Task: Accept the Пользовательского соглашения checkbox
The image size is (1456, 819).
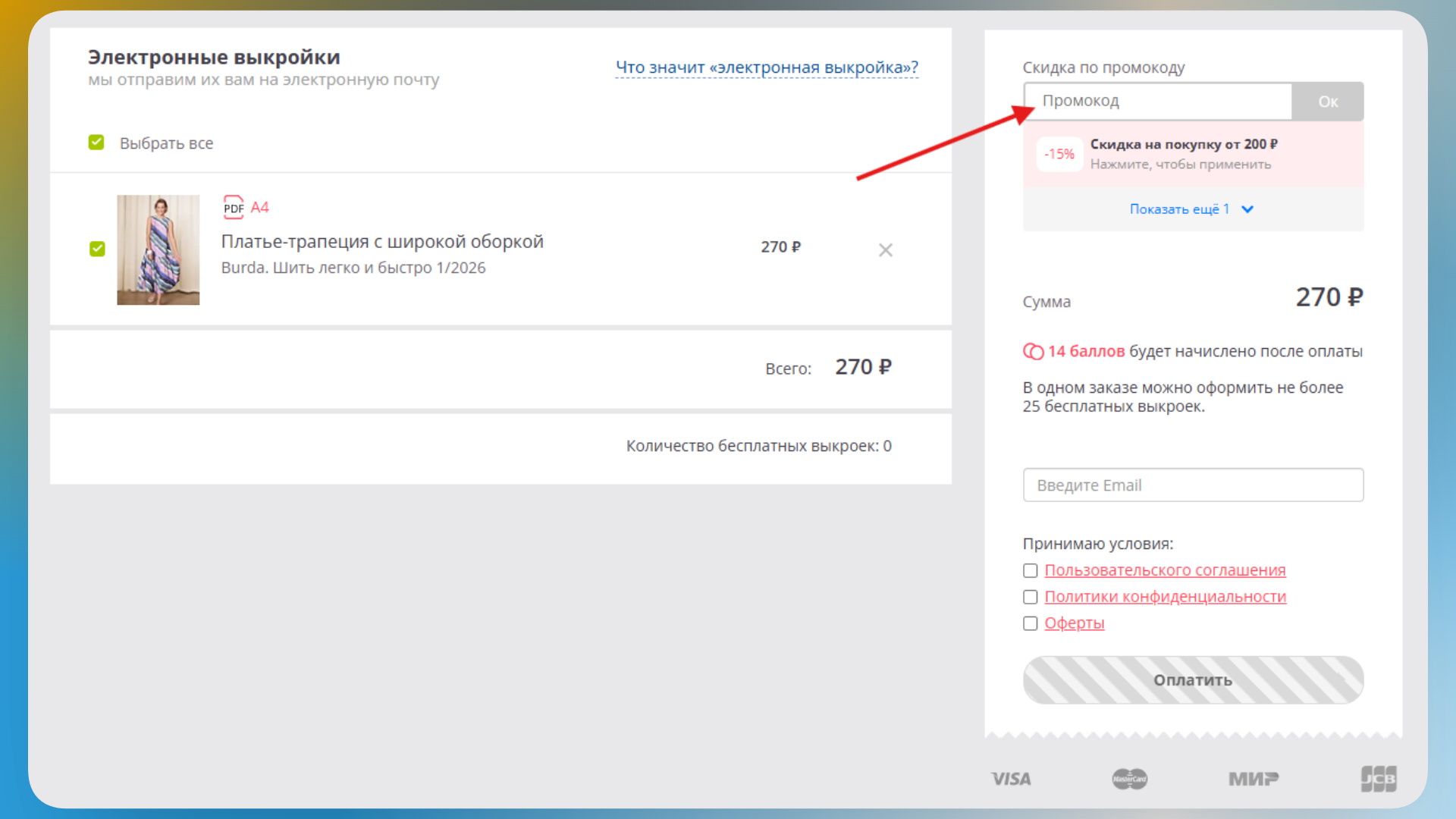Action: coord(1030,570)
